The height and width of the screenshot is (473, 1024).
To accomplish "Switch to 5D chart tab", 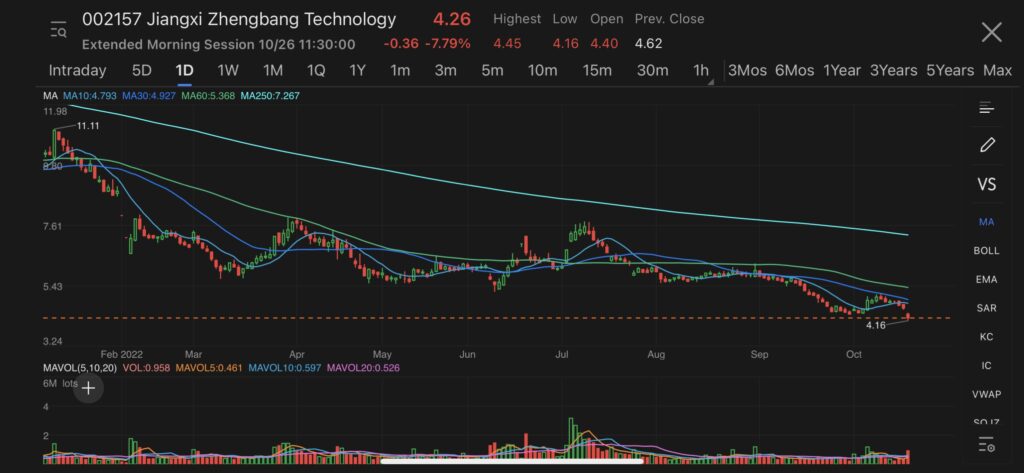I will coord(142,71).
